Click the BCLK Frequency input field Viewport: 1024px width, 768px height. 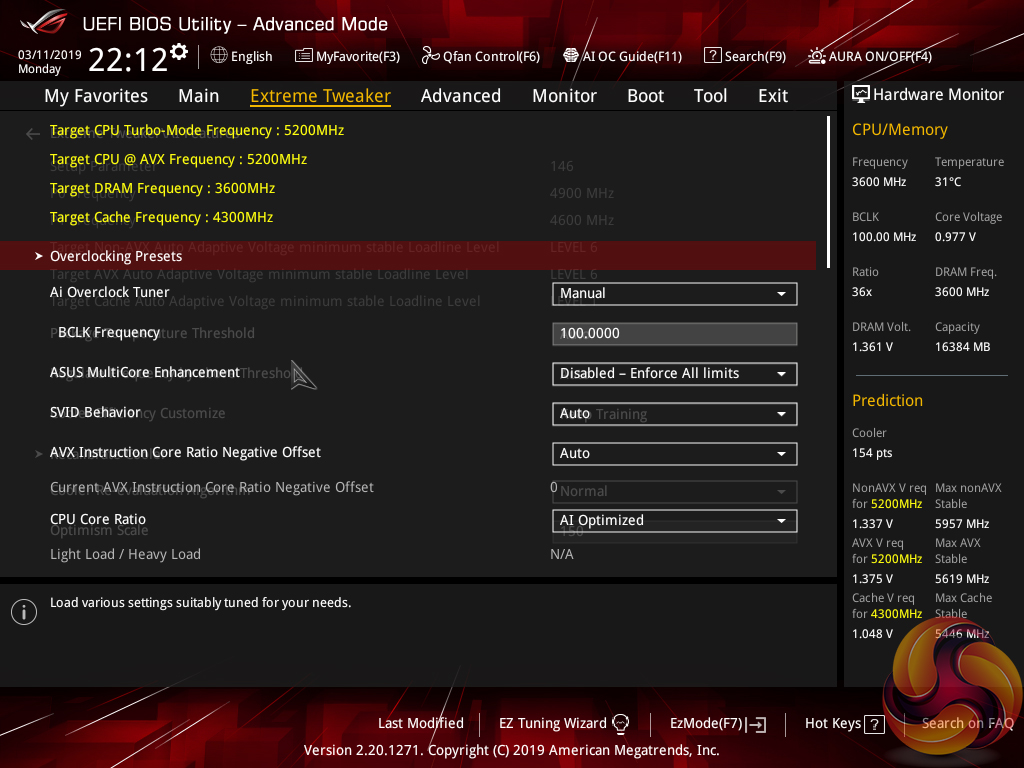(674, 334)
